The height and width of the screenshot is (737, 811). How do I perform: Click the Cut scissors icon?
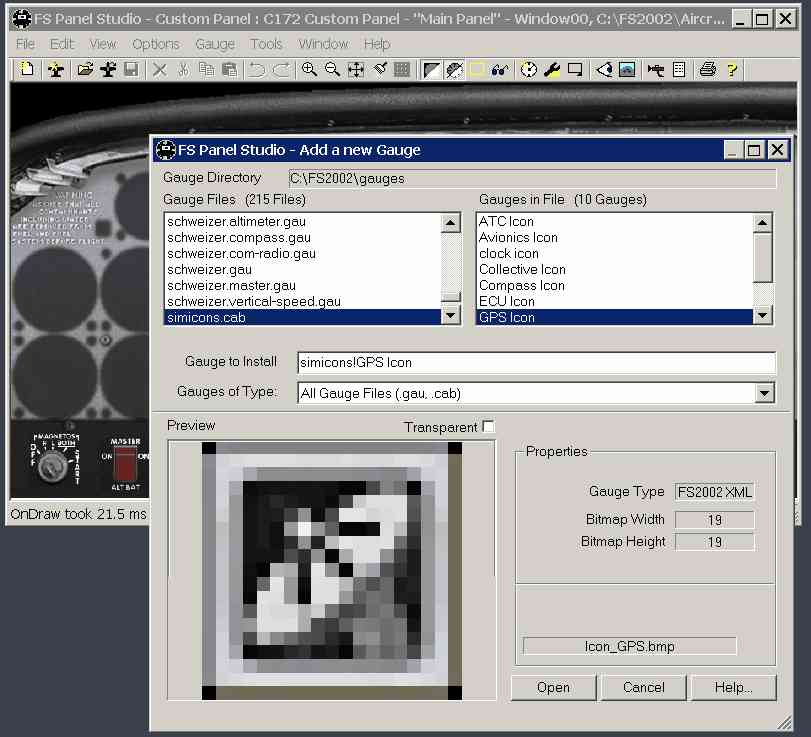pyautogui.click(x=183, y=69)
